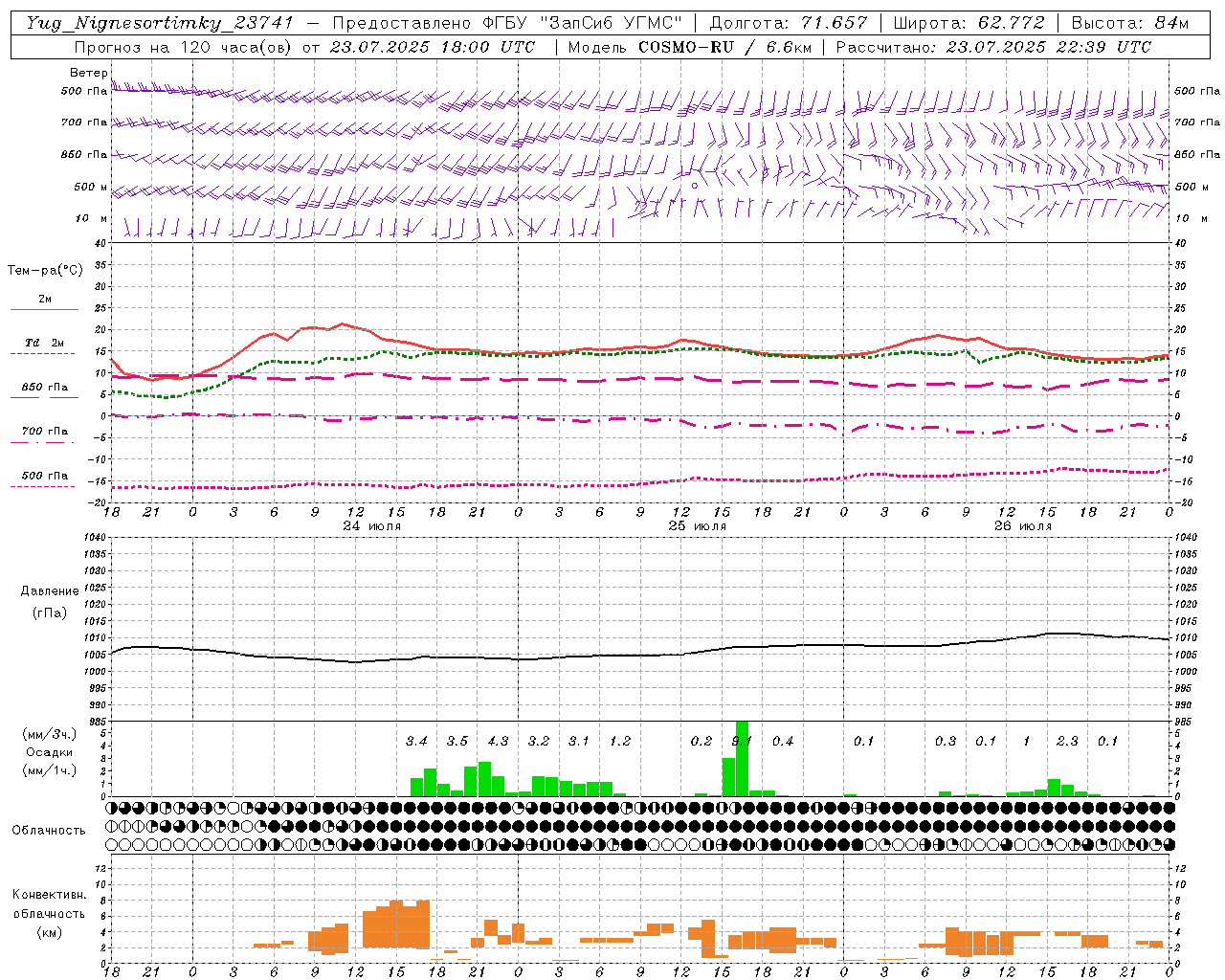Image resolution: width=1225 pixels, height=980 pixels.
Task: Click the 26 июля date label
Action: [1022, 525]
